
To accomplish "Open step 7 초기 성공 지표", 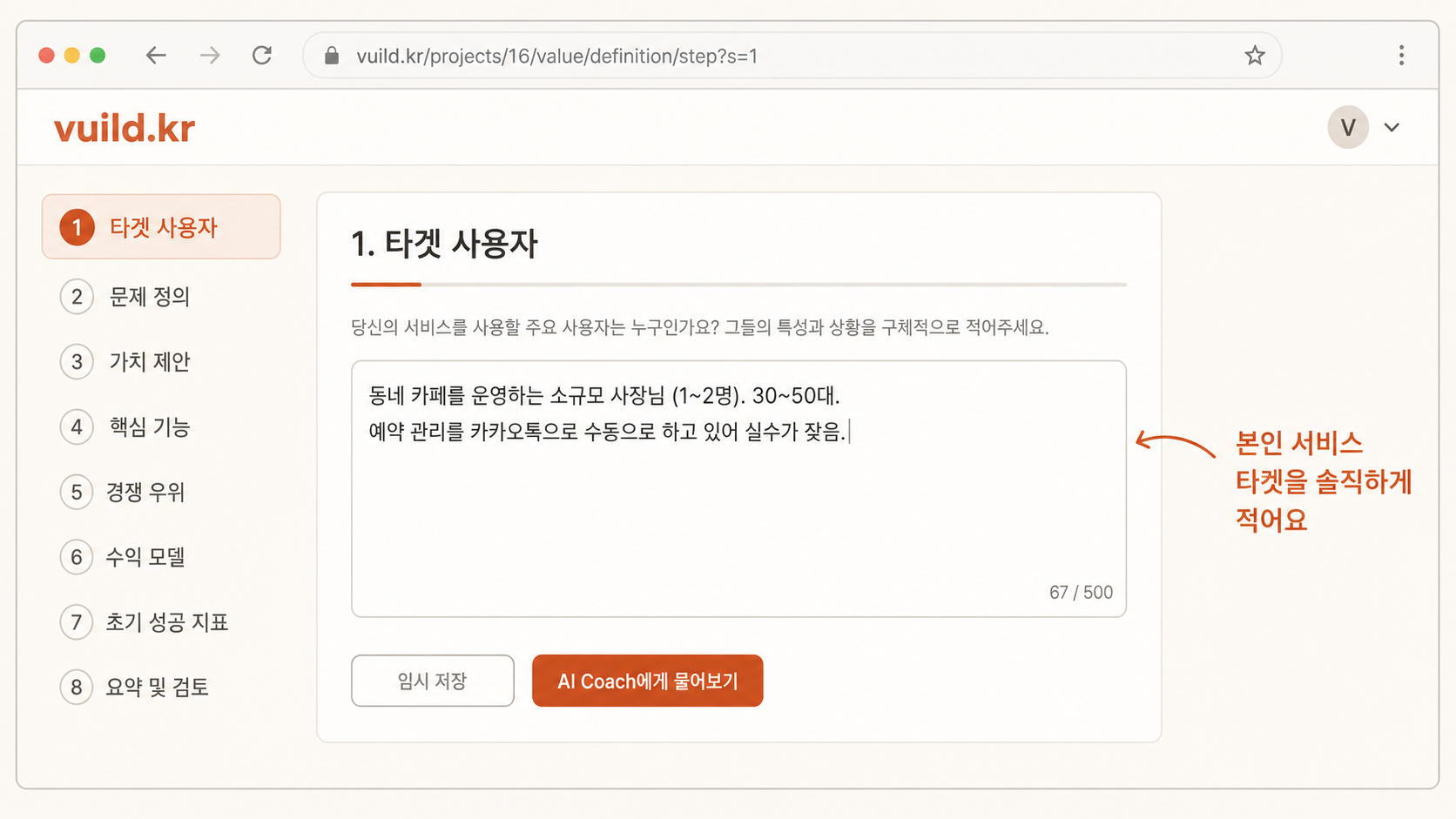I will pos(145,622).
